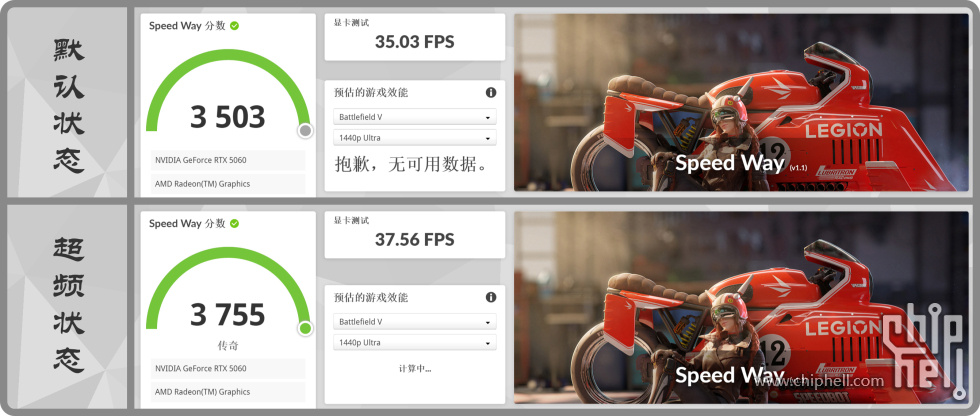Select the top NVIDIA GeForce RTX 5060 entry
The height and width of the screenshot is (416, 980).
tap(228, 160)
